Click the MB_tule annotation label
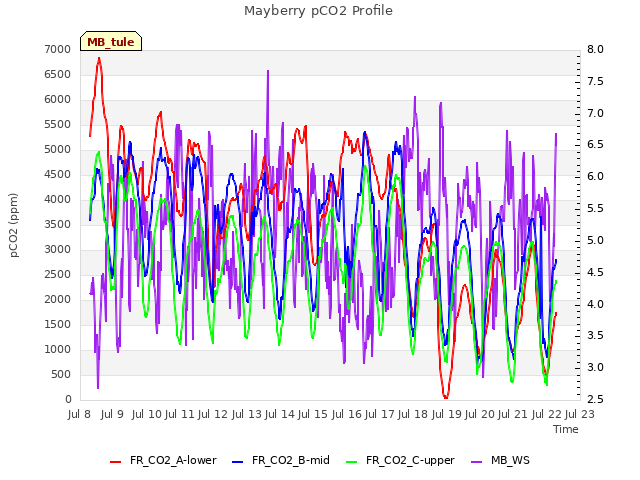Image resolution: width=640 pixels, height=480 pixels. coord(111,42)
